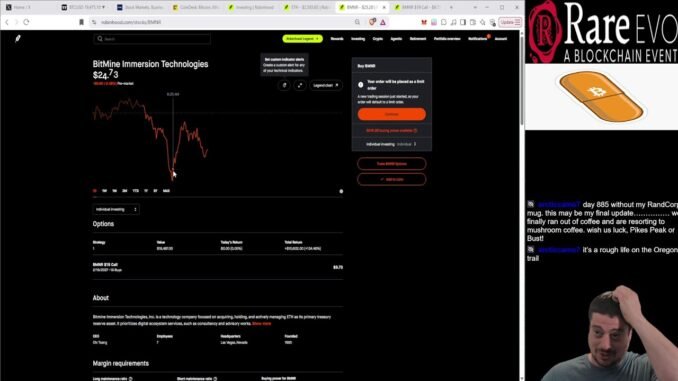Switch to the ETH Robinhood tab
Image resolution: width=678 pixels, height=381 pixels.
point(308,7)
